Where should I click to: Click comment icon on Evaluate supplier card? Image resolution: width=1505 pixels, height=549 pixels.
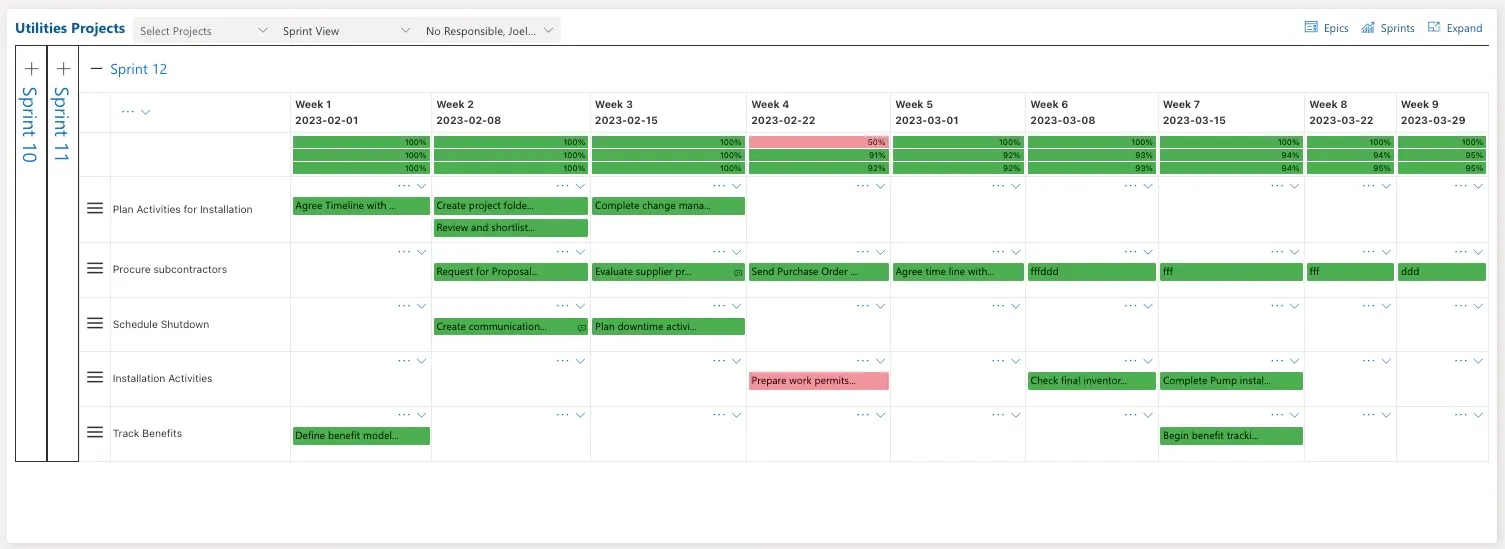[x=738, y=273]
